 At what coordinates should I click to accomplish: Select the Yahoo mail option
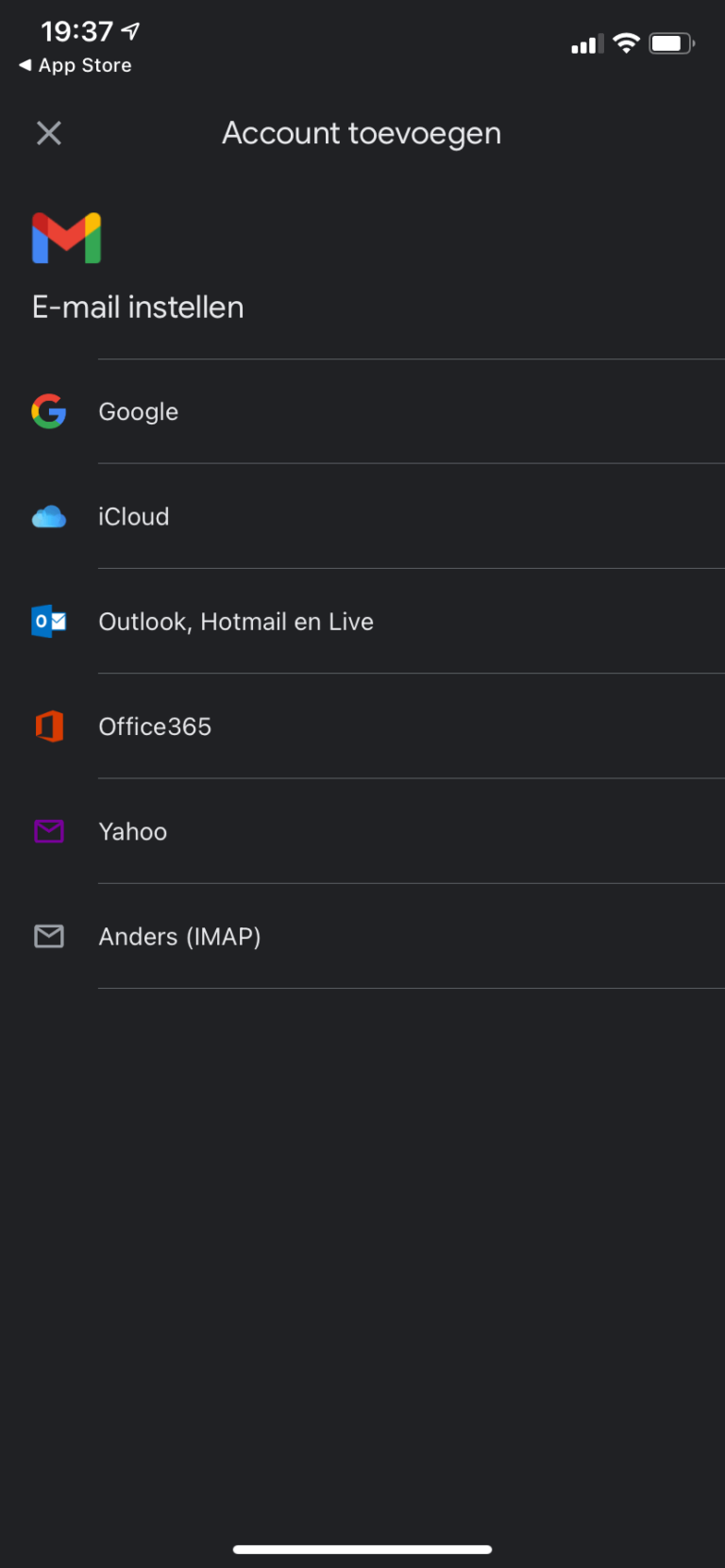[133, 832]
